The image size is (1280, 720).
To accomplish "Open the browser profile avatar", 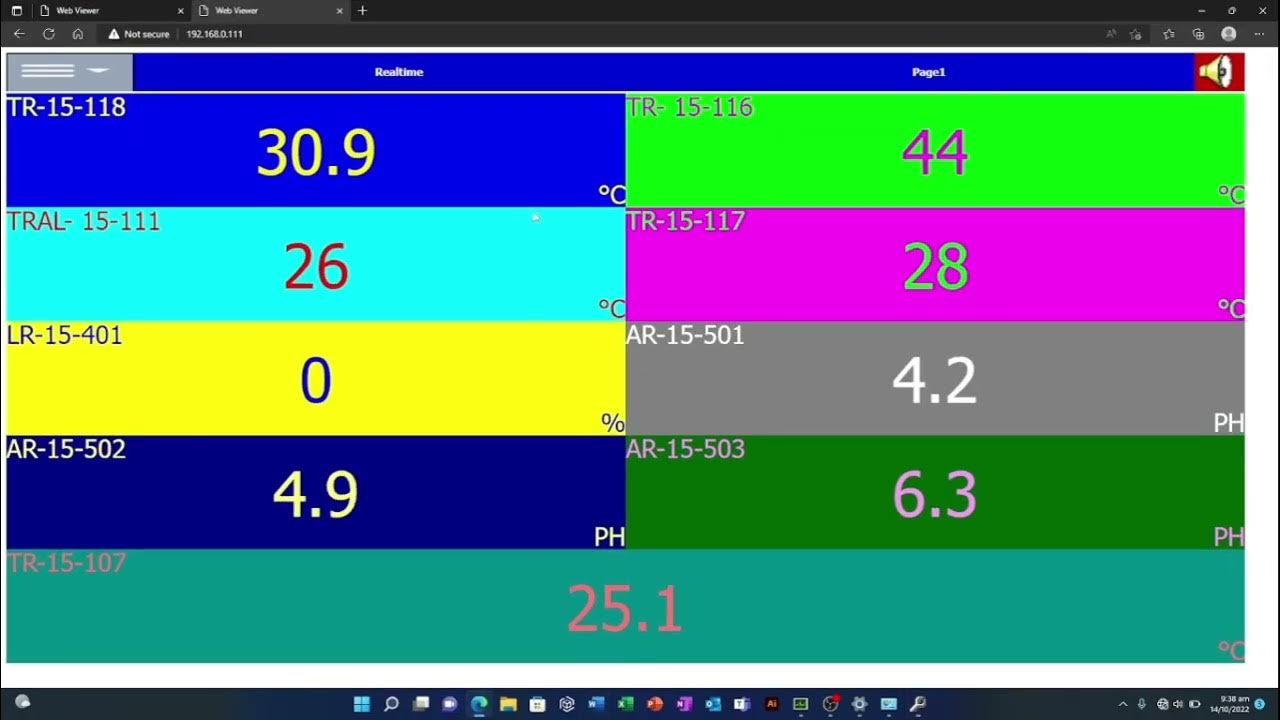I will (1229, 34).
